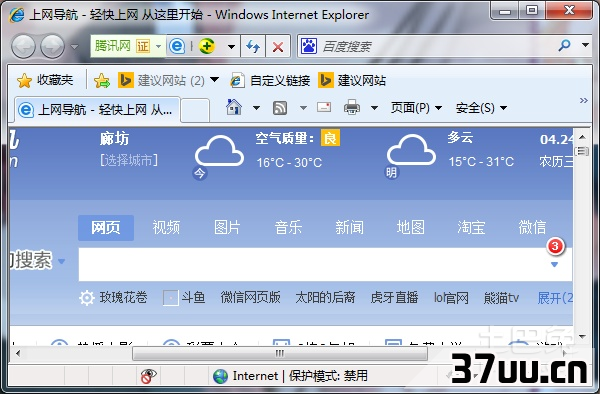The image size is (600, 394).
Task: Select the 新闻 search tab
Action: click(349, 228)
